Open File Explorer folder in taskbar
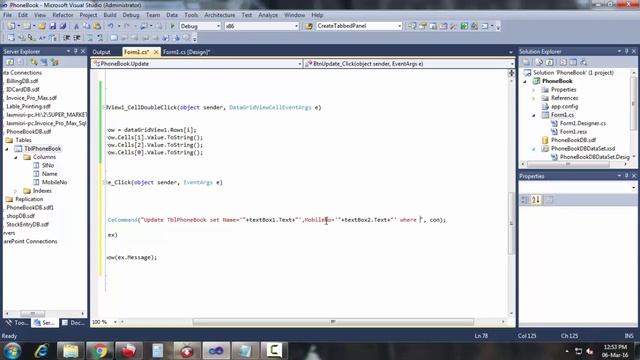Screen dimensions: 640x360 pyautogui.click(x=70, y=351)
